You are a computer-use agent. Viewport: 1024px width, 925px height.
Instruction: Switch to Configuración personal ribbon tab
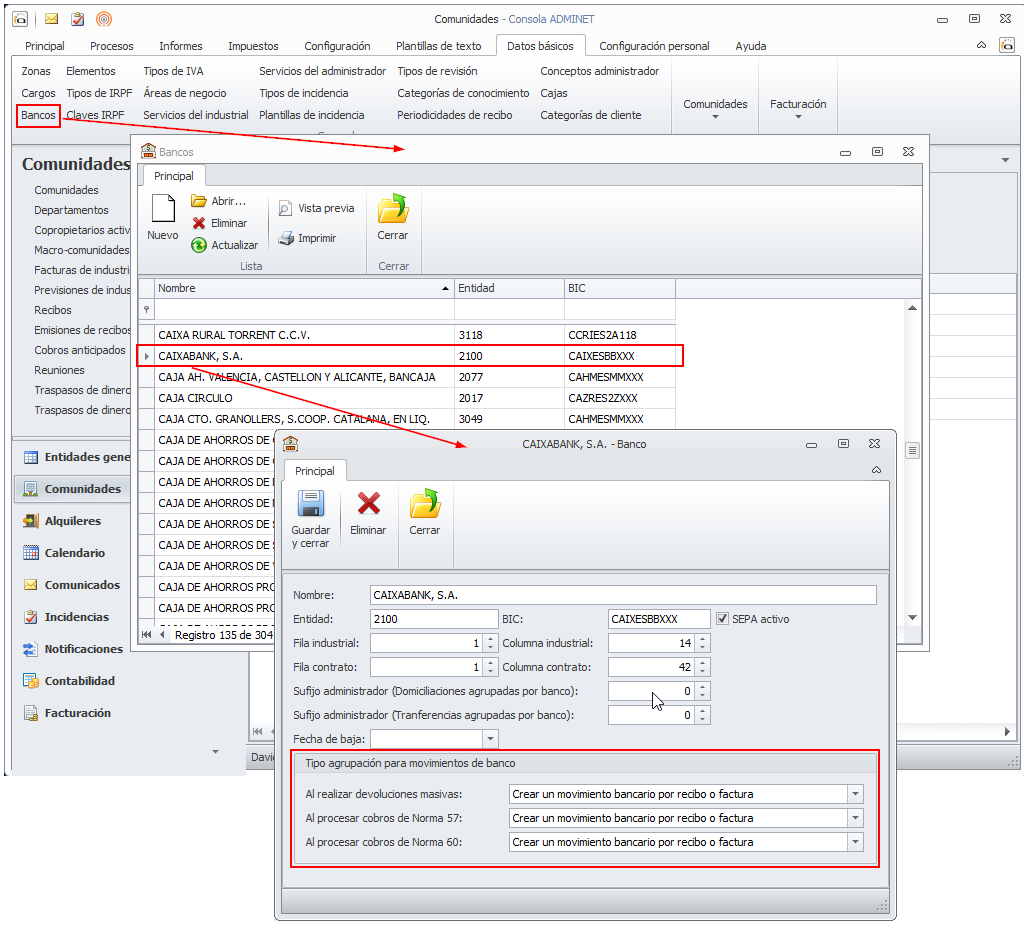654,46
